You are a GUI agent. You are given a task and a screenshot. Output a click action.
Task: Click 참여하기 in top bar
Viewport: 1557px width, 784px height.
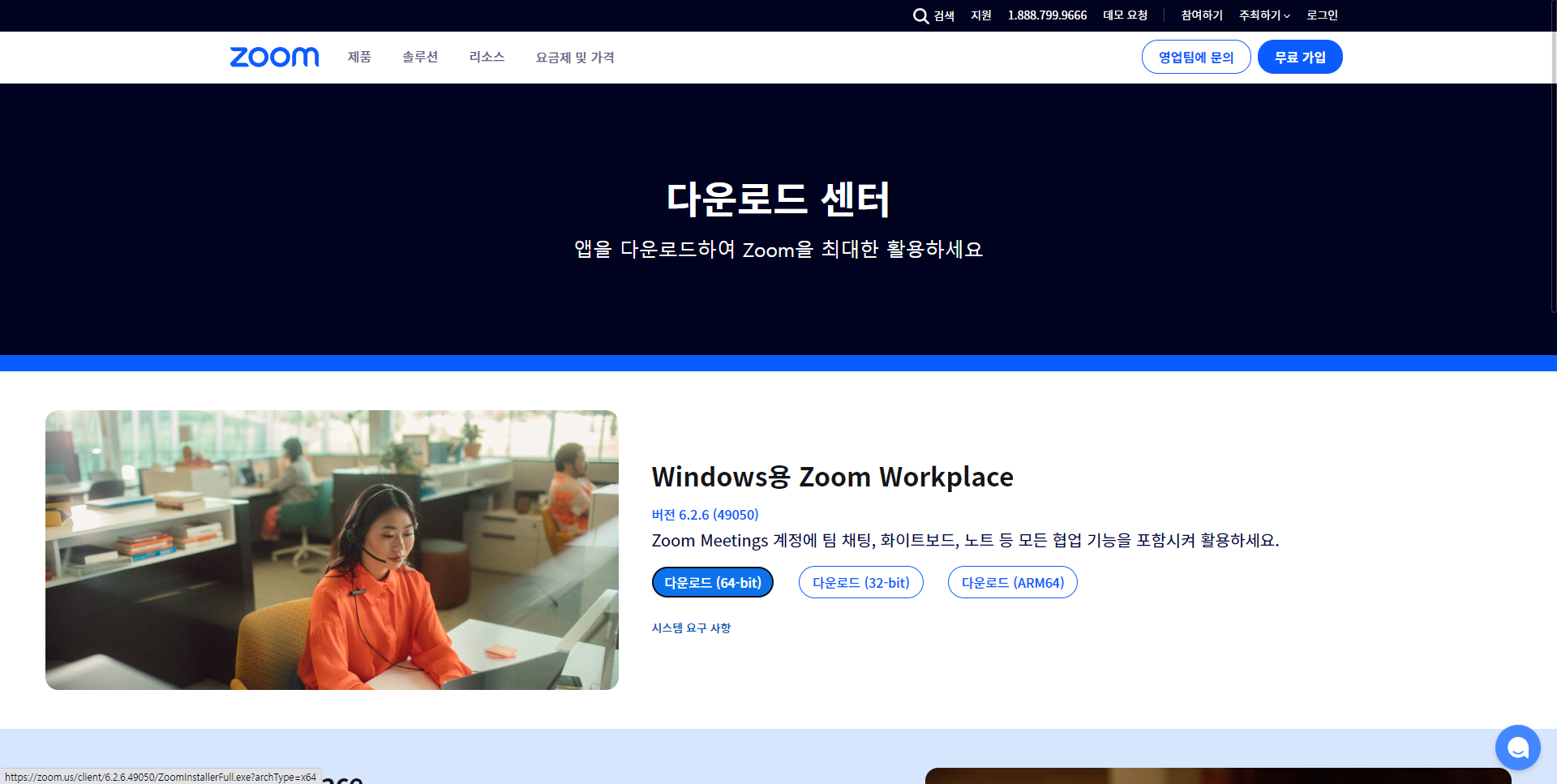point(1202,15)
